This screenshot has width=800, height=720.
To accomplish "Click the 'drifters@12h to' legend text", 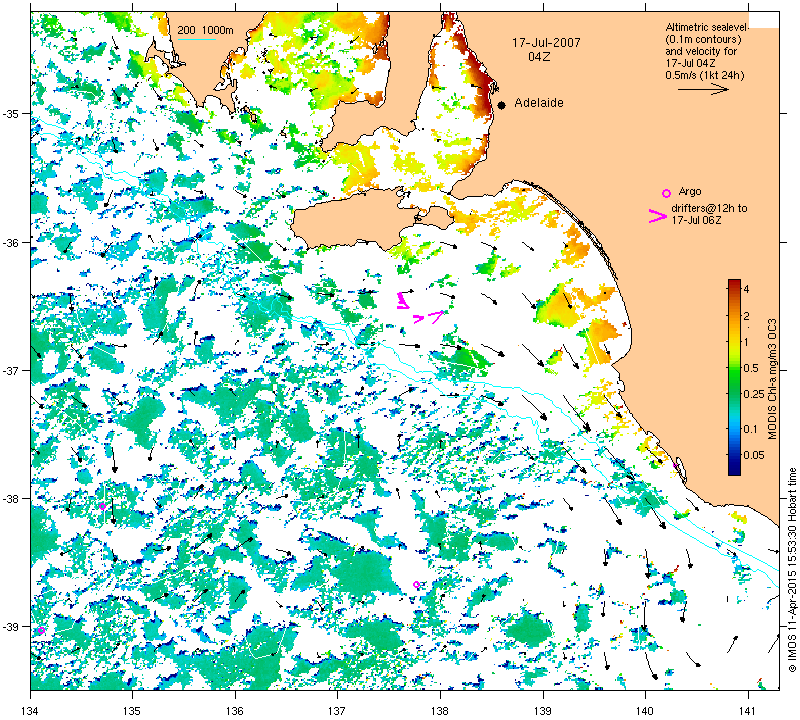I will tap(709, 208).
